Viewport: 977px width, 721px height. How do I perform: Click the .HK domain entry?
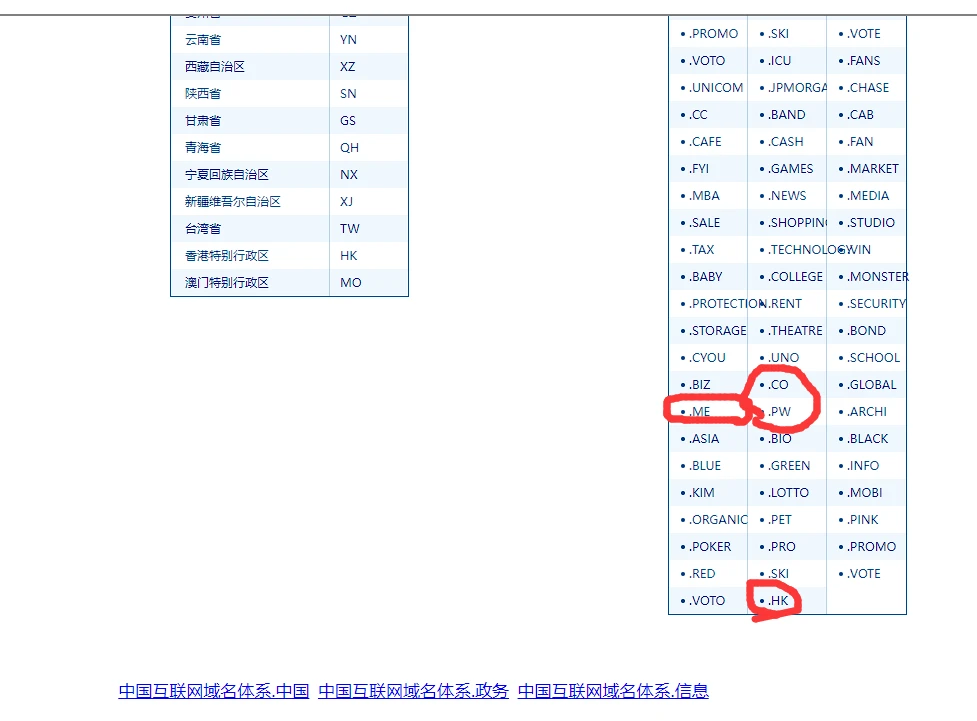(778, 601)
